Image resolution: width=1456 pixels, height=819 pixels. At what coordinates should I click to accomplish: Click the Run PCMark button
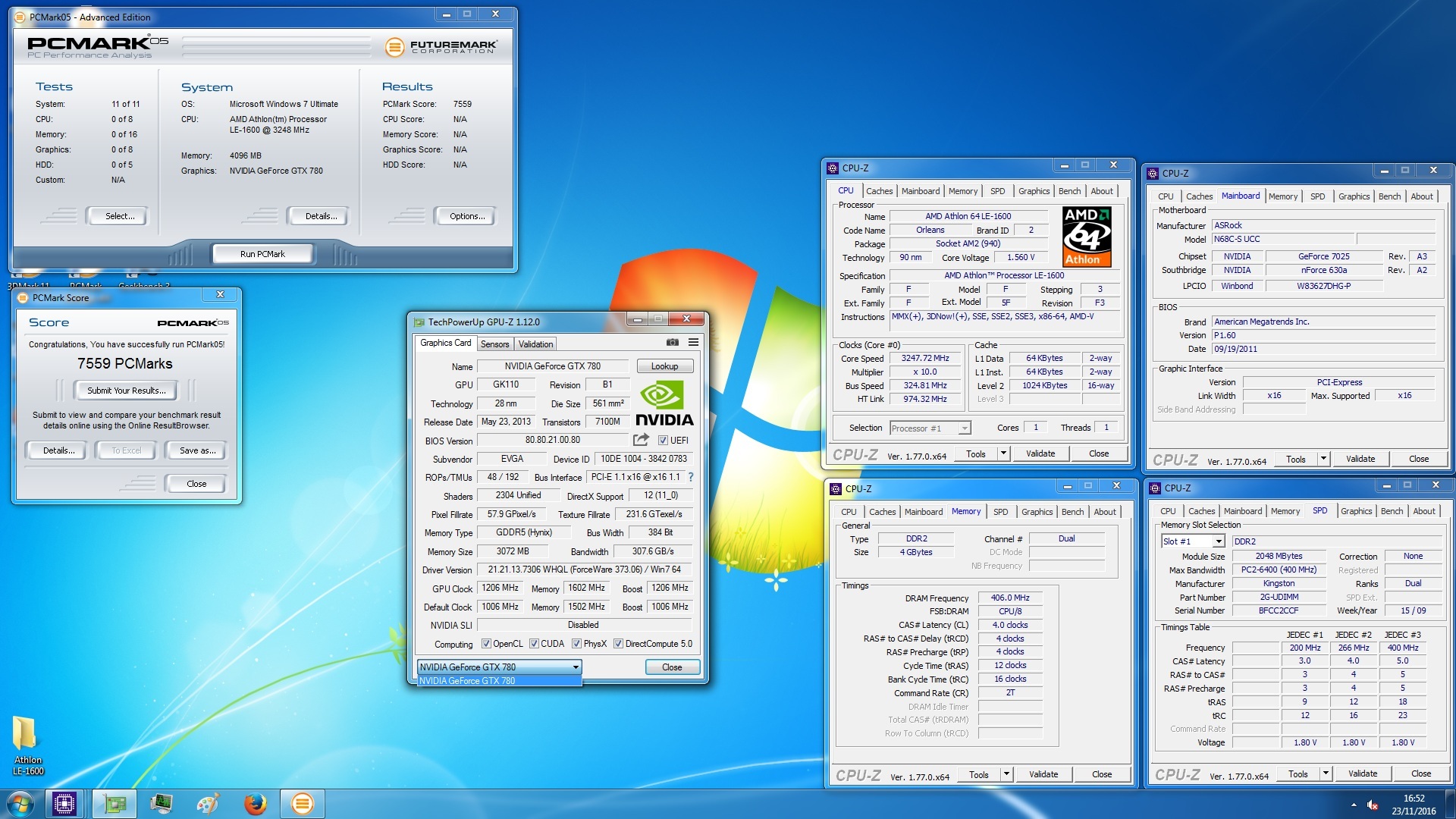262,254
